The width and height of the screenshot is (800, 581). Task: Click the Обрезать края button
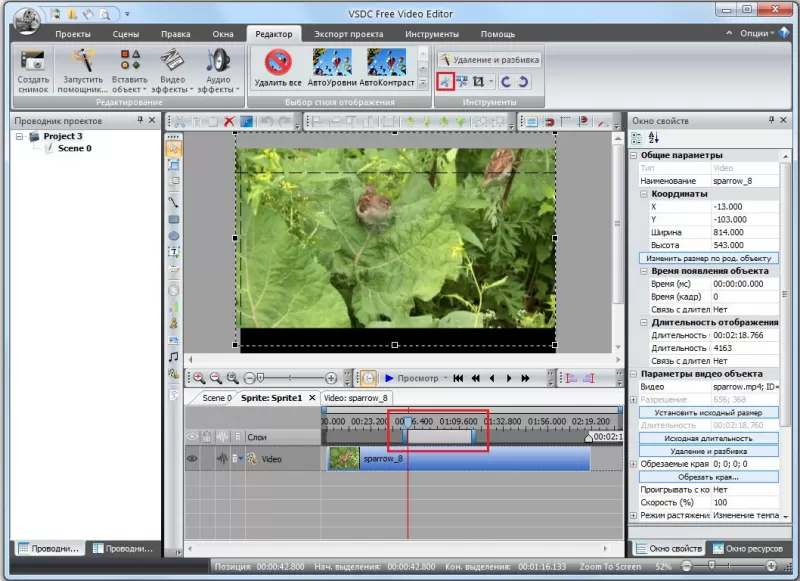click(709, 476)
